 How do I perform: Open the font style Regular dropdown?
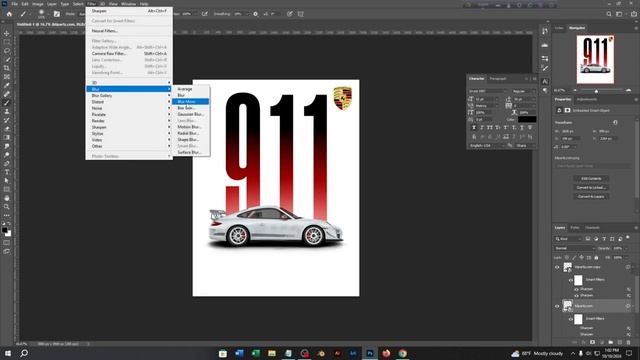click(524, 91)
